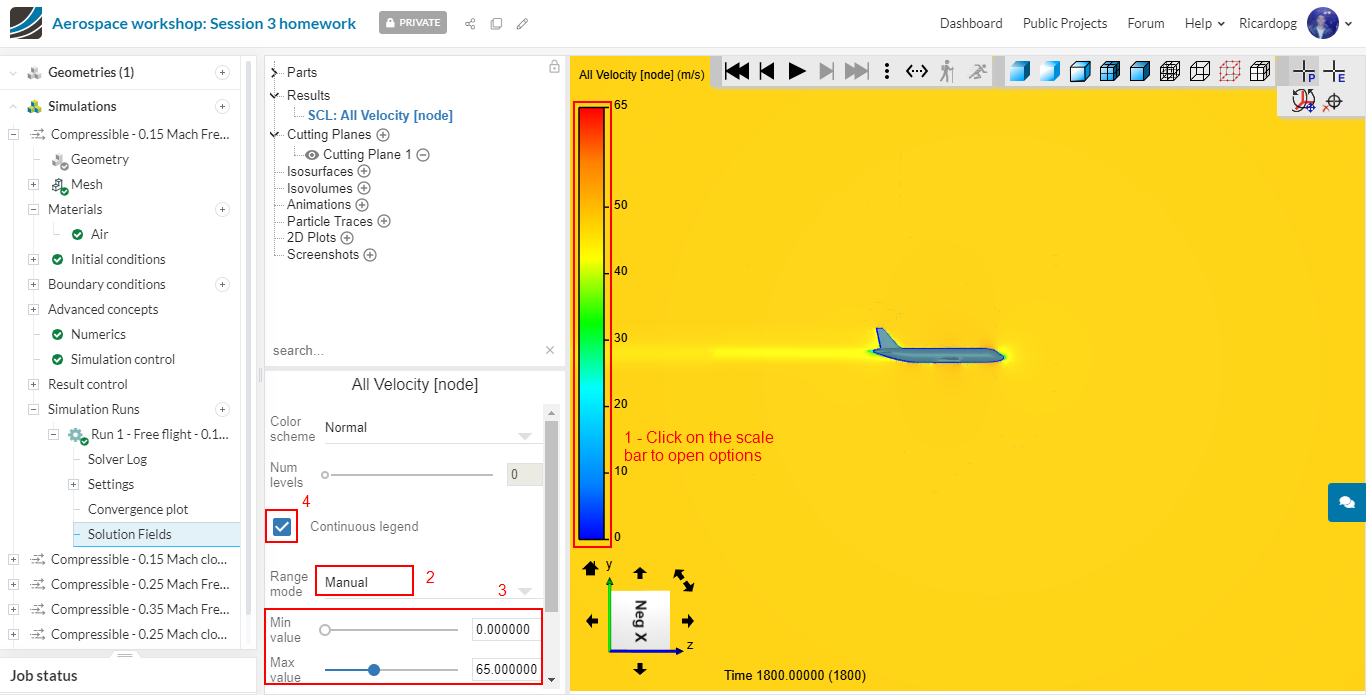Open the Ricardopg user menu
The image size is (1366, 695).
pyautogui.click(x=1295, y=23)
